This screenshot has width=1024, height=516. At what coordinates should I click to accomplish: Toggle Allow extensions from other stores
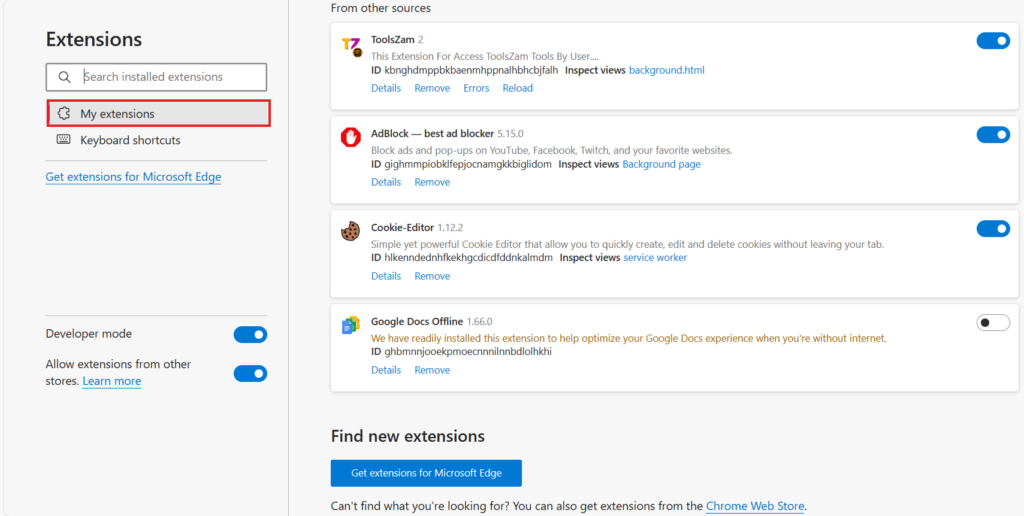(x=251, y=374)
